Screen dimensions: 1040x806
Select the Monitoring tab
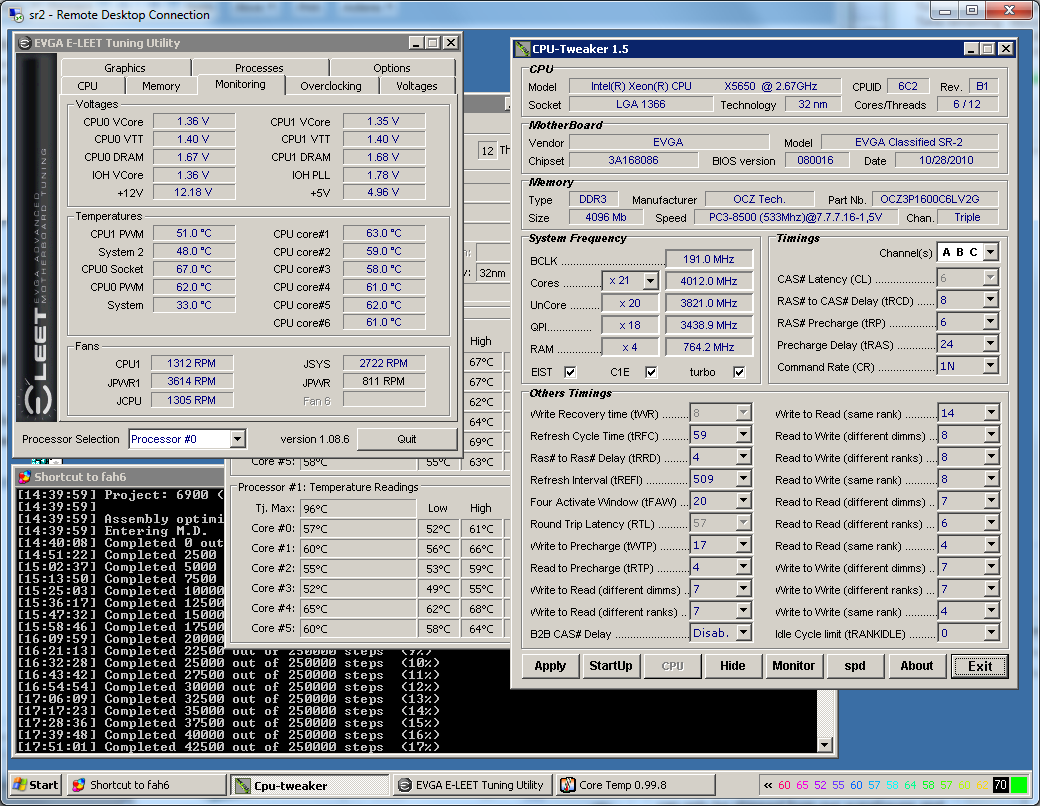tap(240, 84)
